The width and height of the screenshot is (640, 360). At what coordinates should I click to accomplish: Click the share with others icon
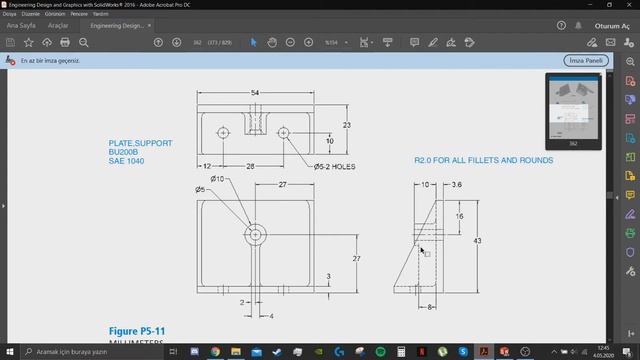[629, 42]
